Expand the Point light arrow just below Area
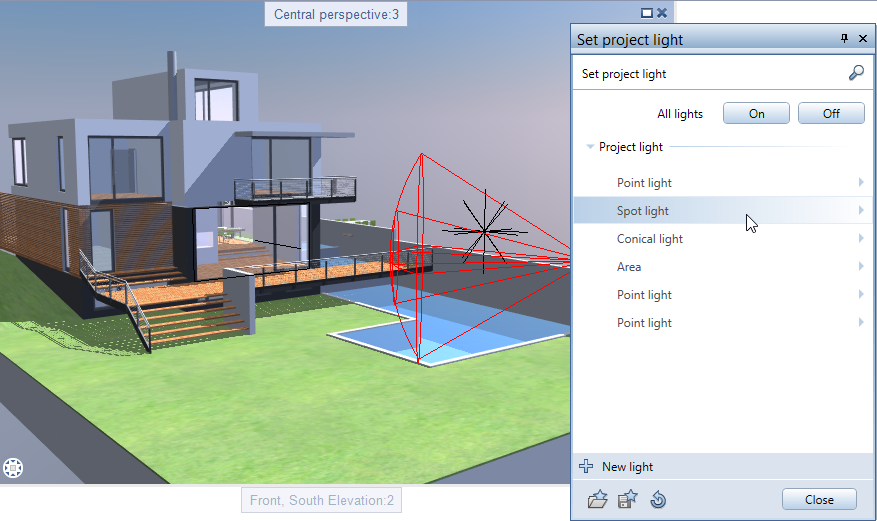The image size is (877, 521). [861, 294]
